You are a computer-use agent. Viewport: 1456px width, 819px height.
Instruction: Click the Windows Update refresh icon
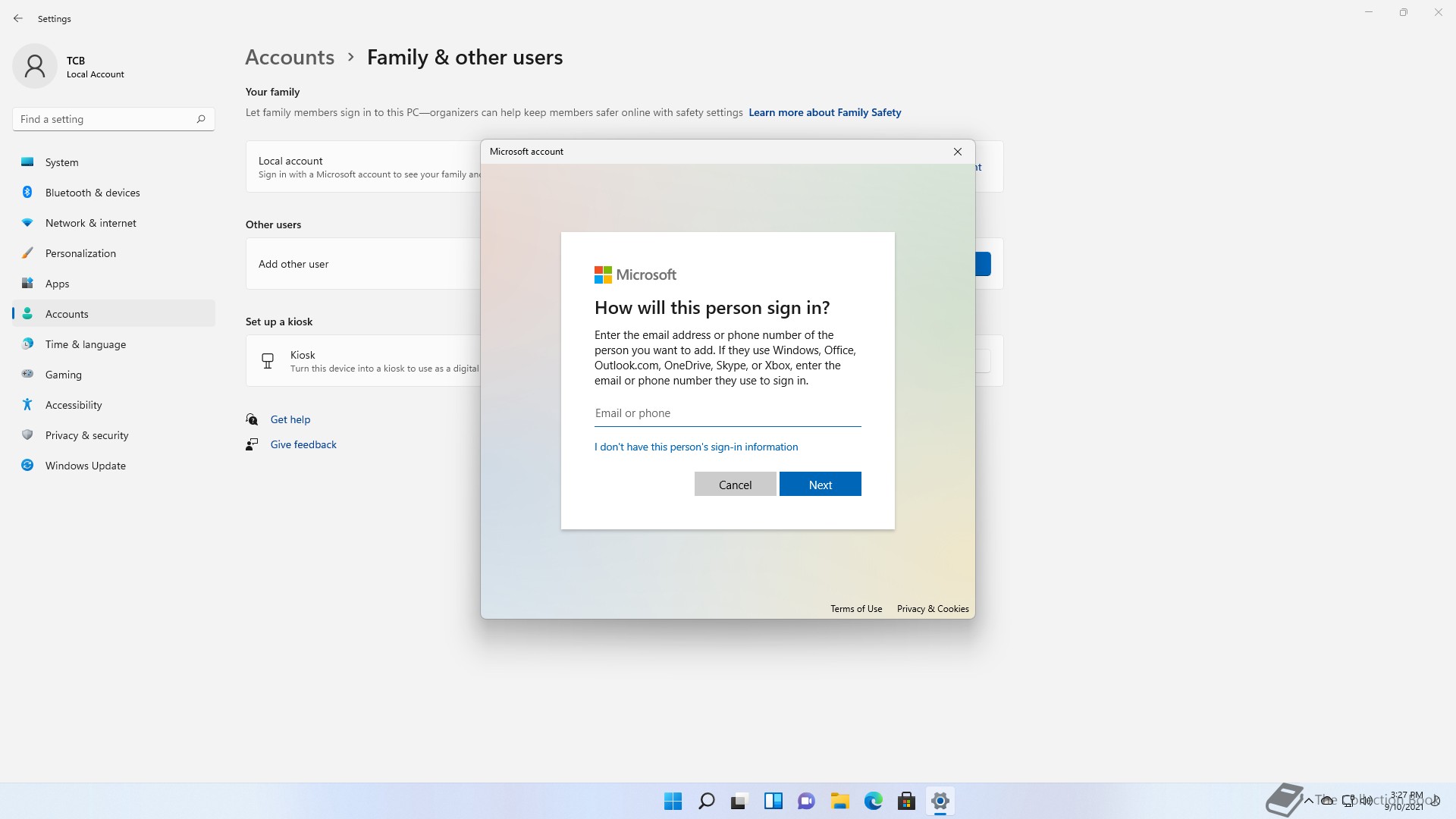coord(27,465)
